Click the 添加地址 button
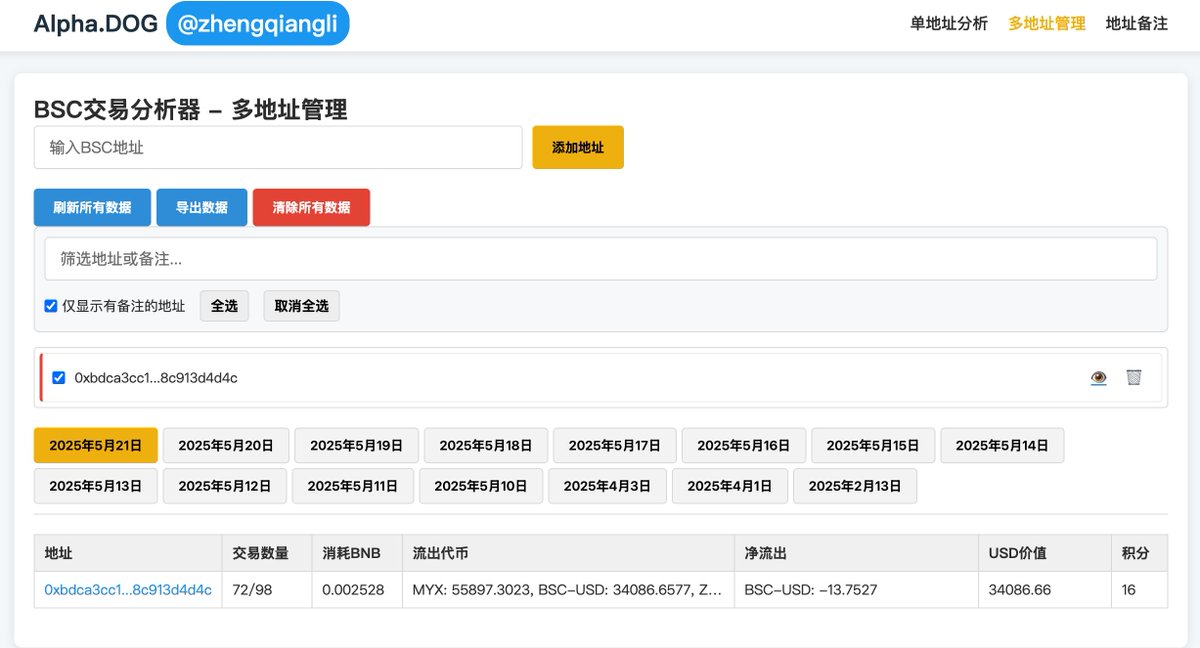The height and width of the screenshot is (648, 1200). [578, 147]
